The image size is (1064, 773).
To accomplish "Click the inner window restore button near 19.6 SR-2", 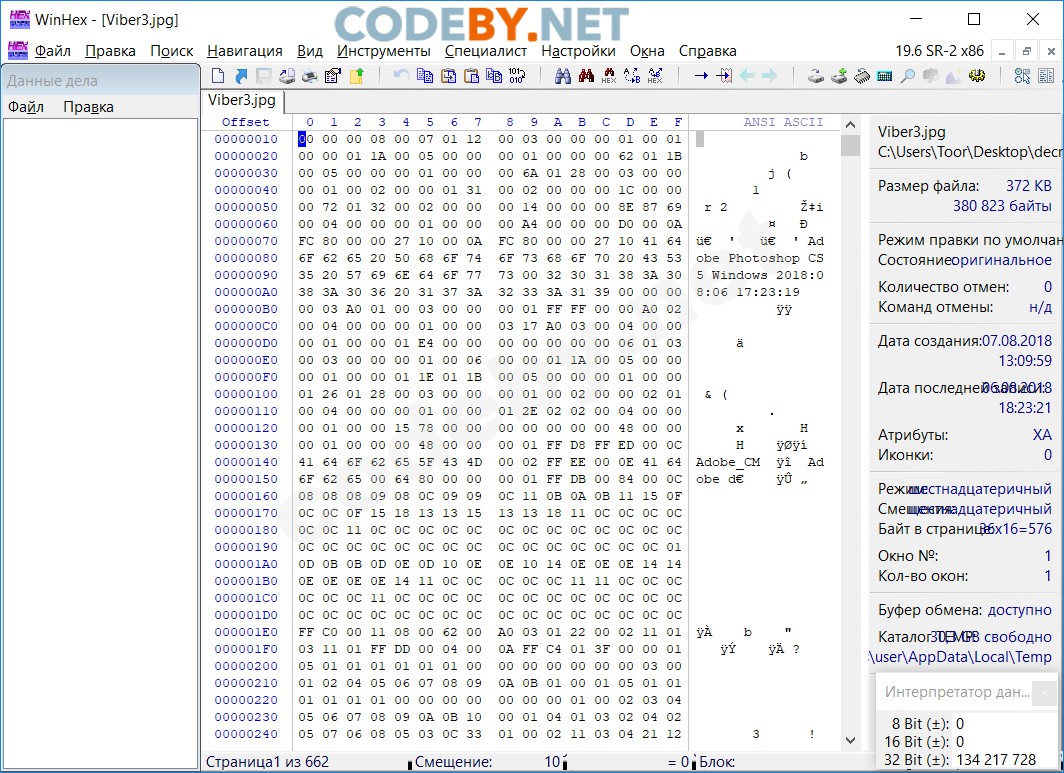I will point(1027,52).
